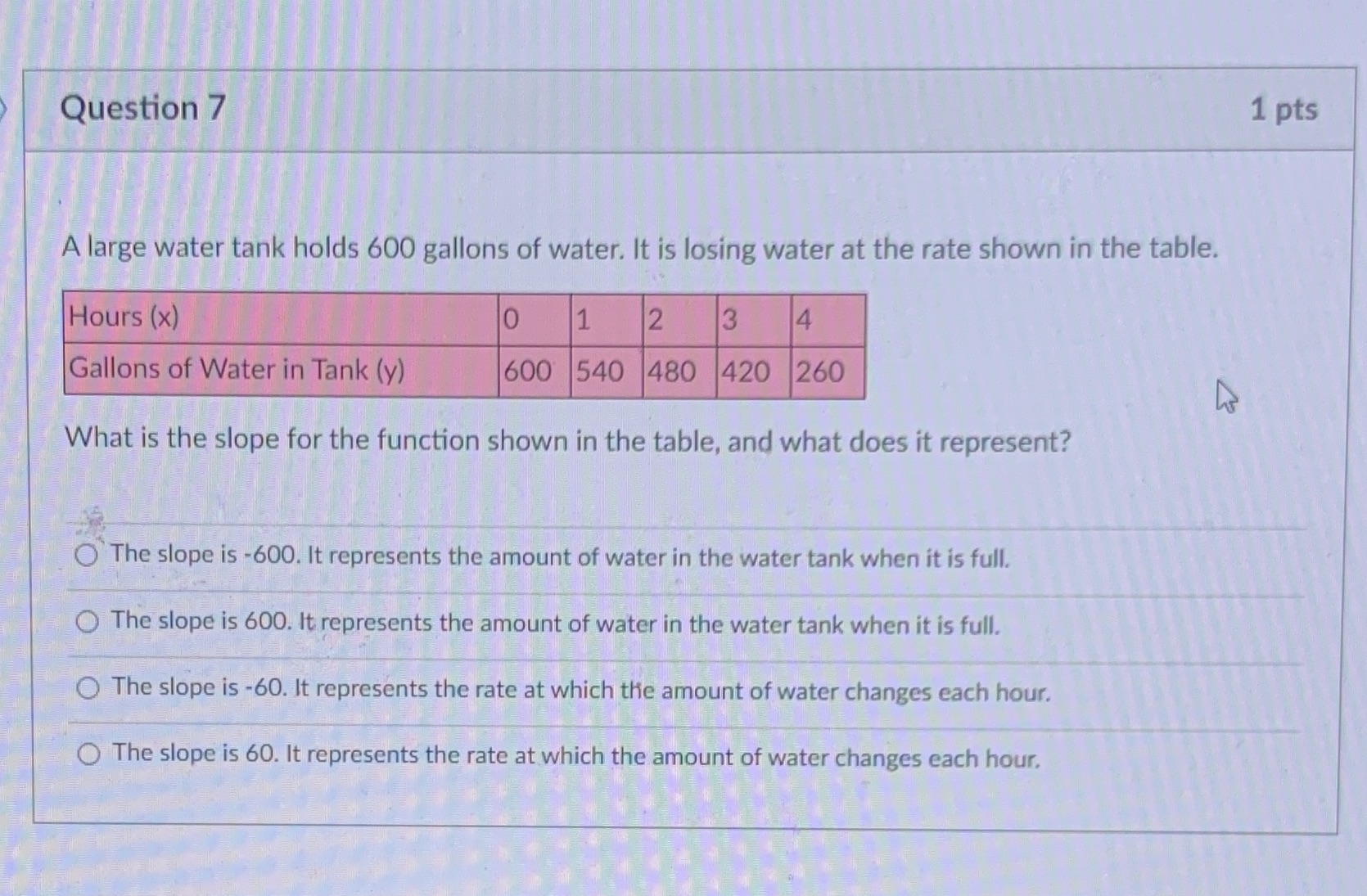Click the table cell containing 0 hours
The height and width of the screenshot is (896, 1367).
[511, 319]
